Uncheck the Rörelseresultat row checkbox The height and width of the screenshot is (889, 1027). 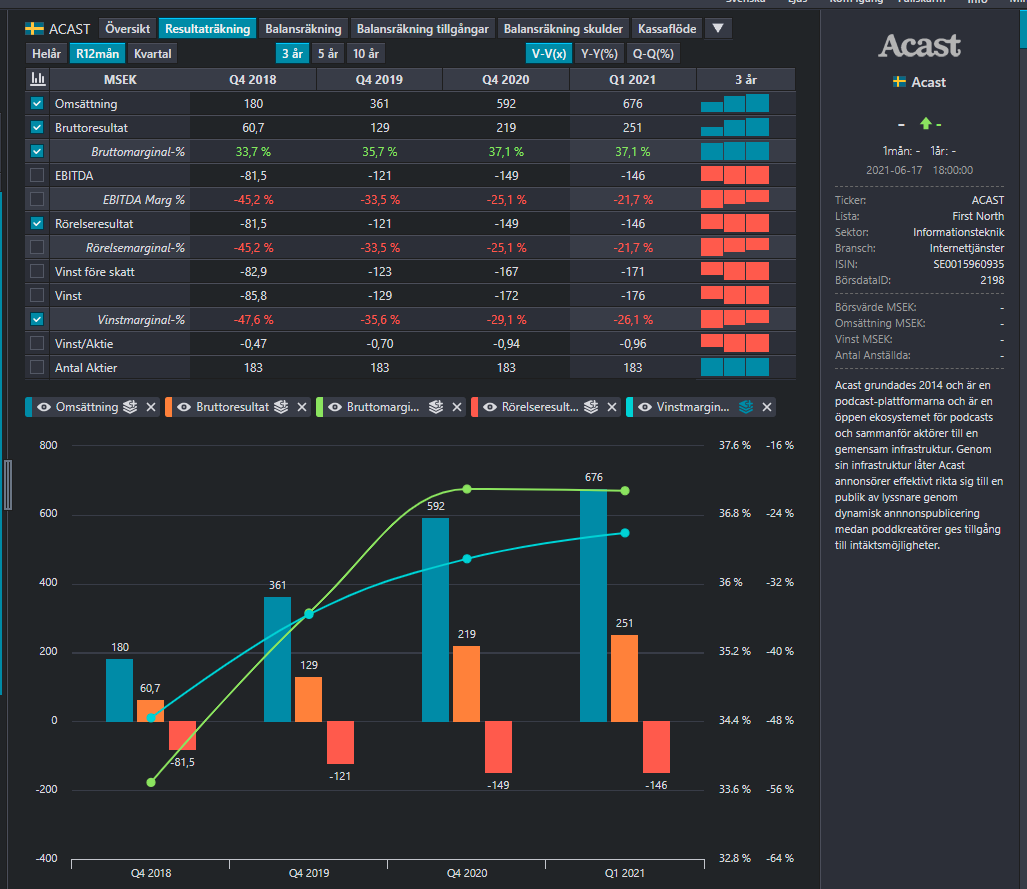(x=37, y=223)
